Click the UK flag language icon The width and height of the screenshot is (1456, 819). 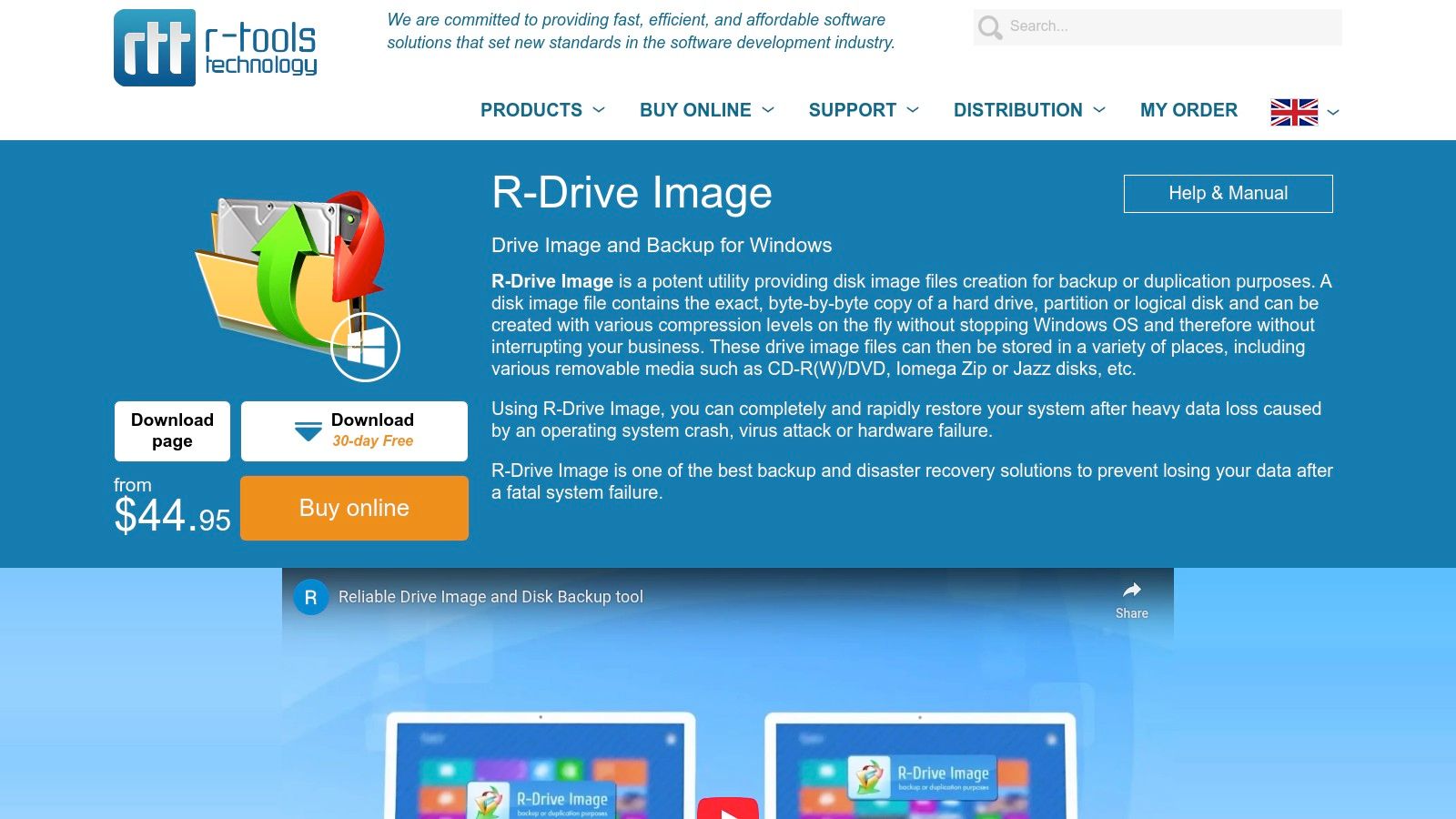click(x=1294, y=112)
